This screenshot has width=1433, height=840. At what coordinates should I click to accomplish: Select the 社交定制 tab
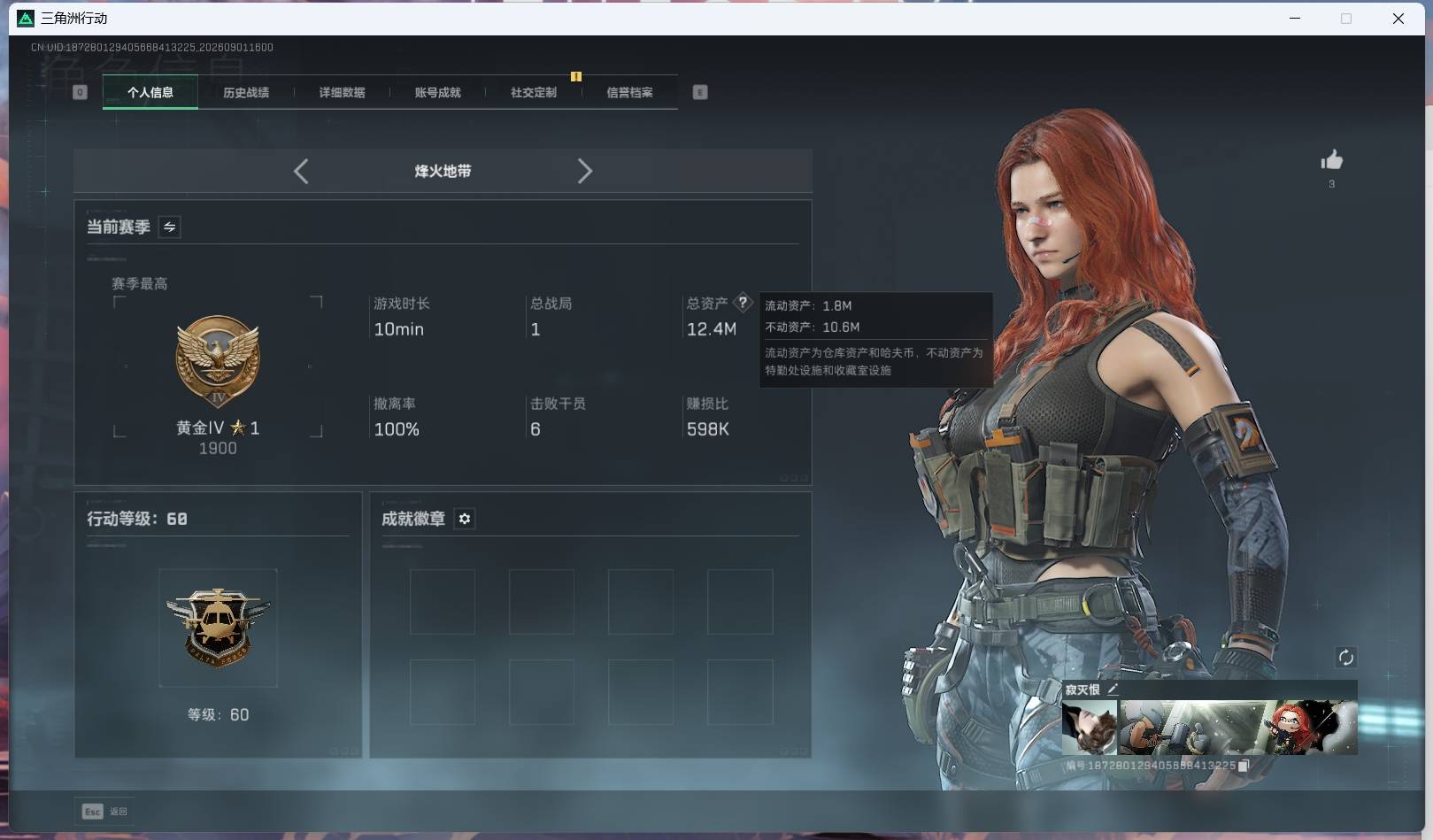coord(534,92)
